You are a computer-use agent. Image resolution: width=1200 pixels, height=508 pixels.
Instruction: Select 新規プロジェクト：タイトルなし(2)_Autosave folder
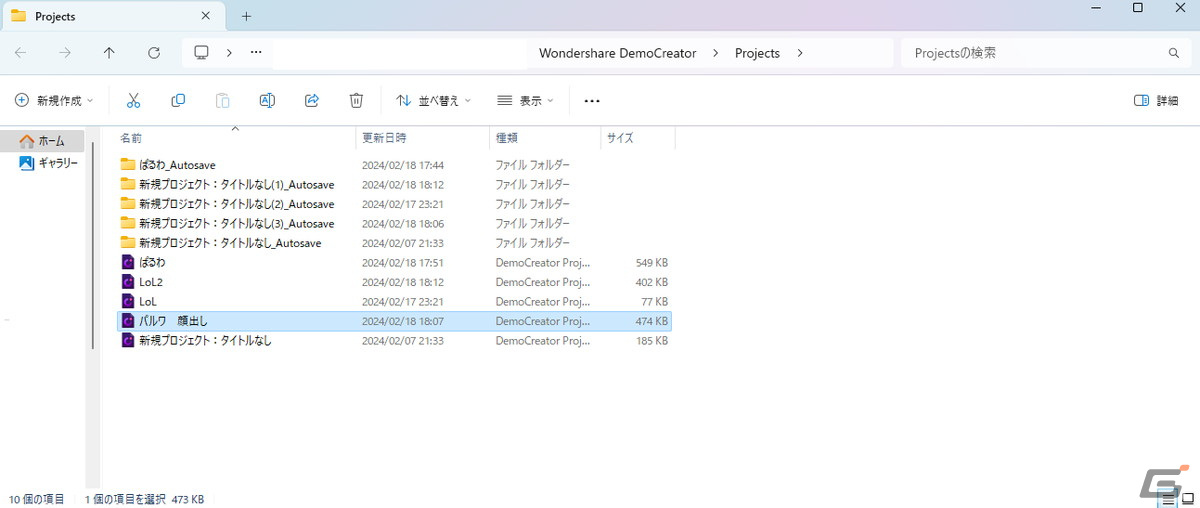point(394,204)
